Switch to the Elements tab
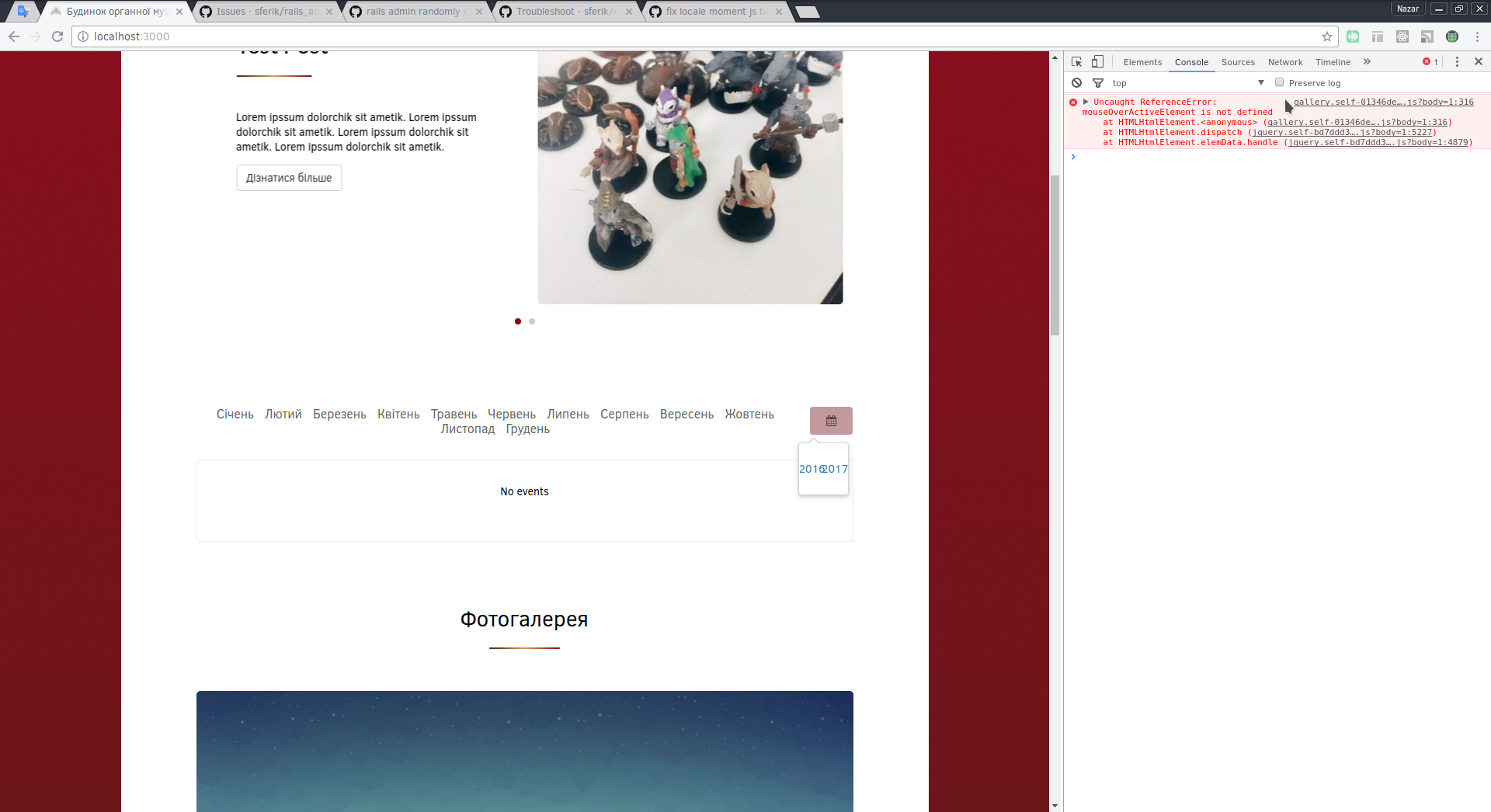Image resolution: width=1491 pixels, height=812 pixels. (x=1142, y=62)
